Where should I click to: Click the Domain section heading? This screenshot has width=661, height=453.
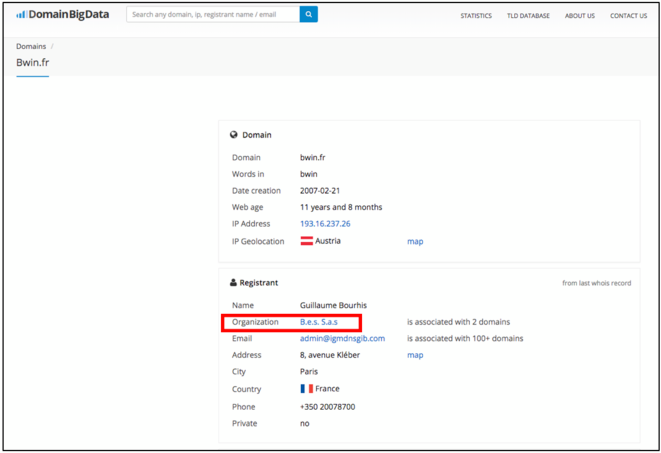257,135
